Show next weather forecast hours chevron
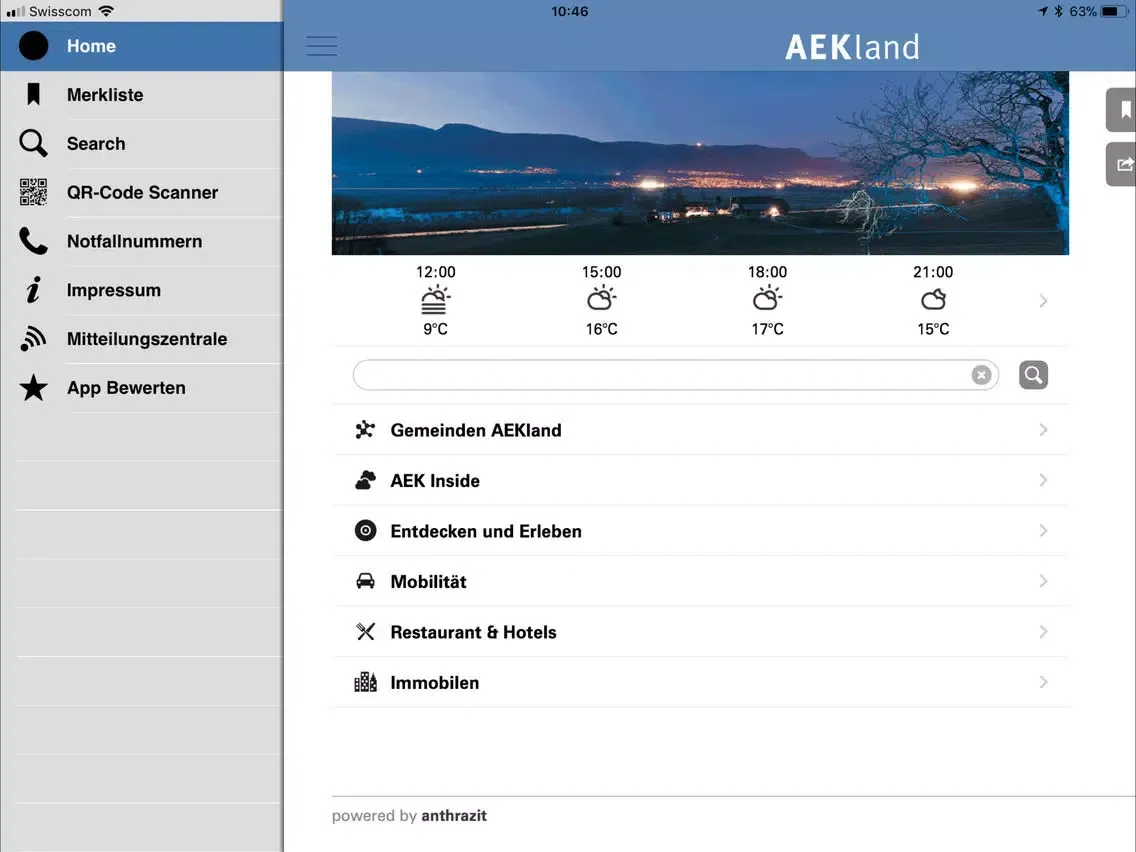This screenshot has height=852, width=1136. [x=1043, y=301]
